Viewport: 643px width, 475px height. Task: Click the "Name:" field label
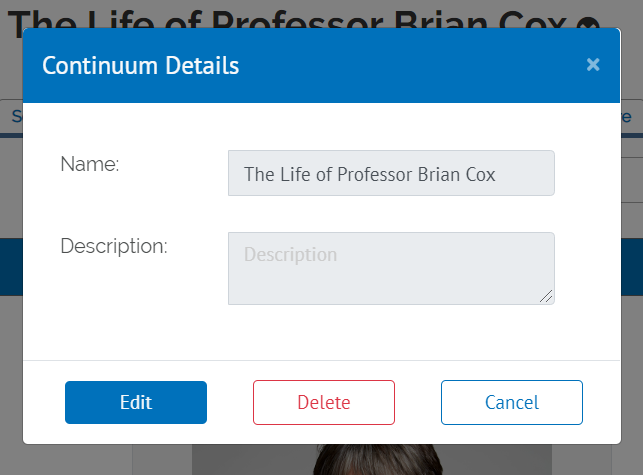[90, 164]
